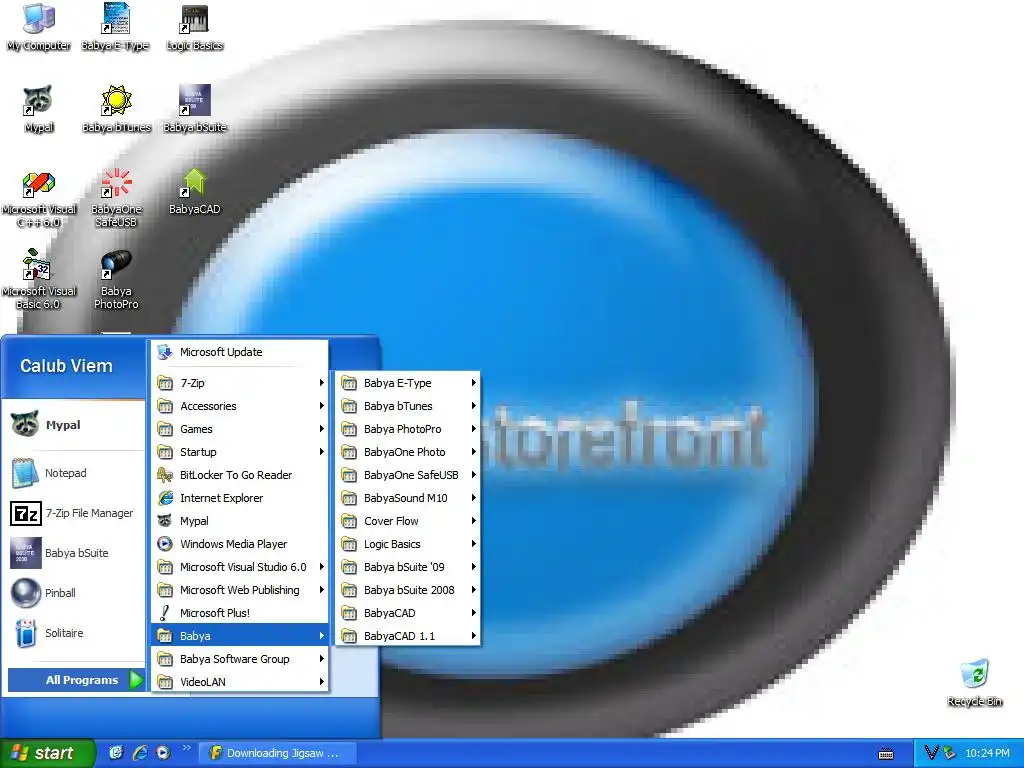
Task: Open Notepad from the start menu
Action: point(73,473)
